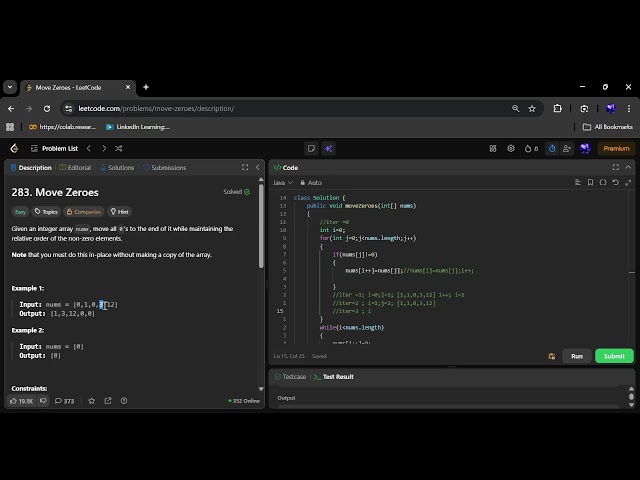This screenshot has height=480, width=640.
Task: Reload the browser page
Action: (x=47, y=109)
